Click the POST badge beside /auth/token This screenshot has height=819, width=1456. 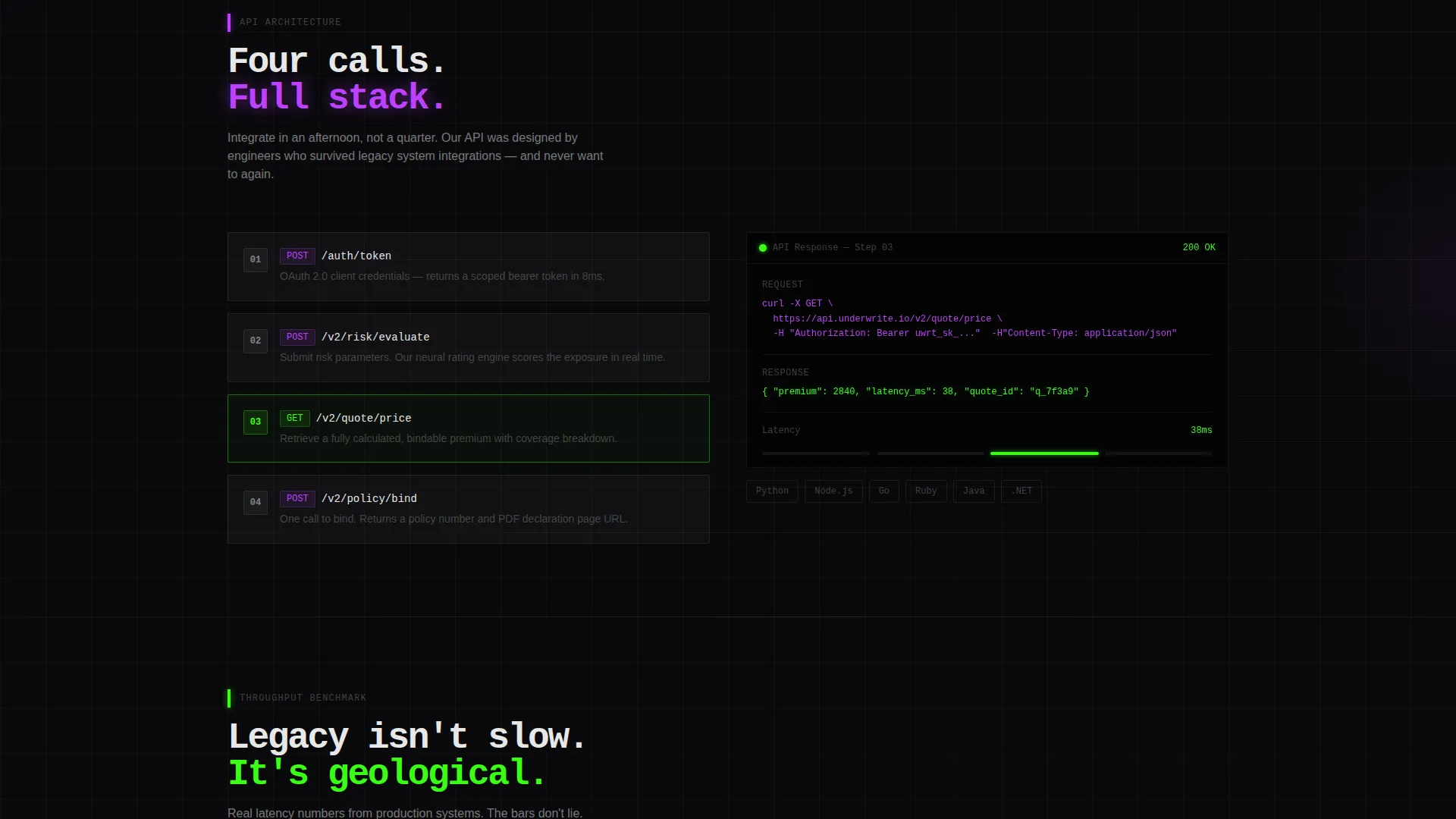click(297, 256)
